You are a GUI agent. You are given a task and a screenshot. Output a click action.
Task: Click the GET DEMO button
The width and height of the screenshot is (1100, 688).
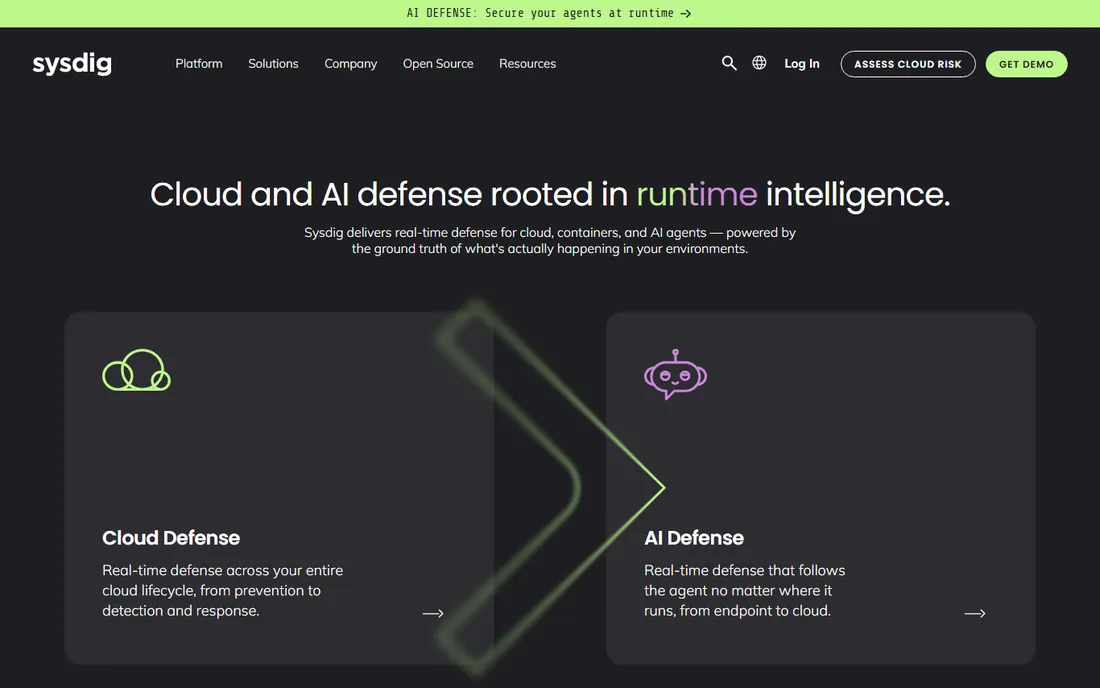[1026, 64]
